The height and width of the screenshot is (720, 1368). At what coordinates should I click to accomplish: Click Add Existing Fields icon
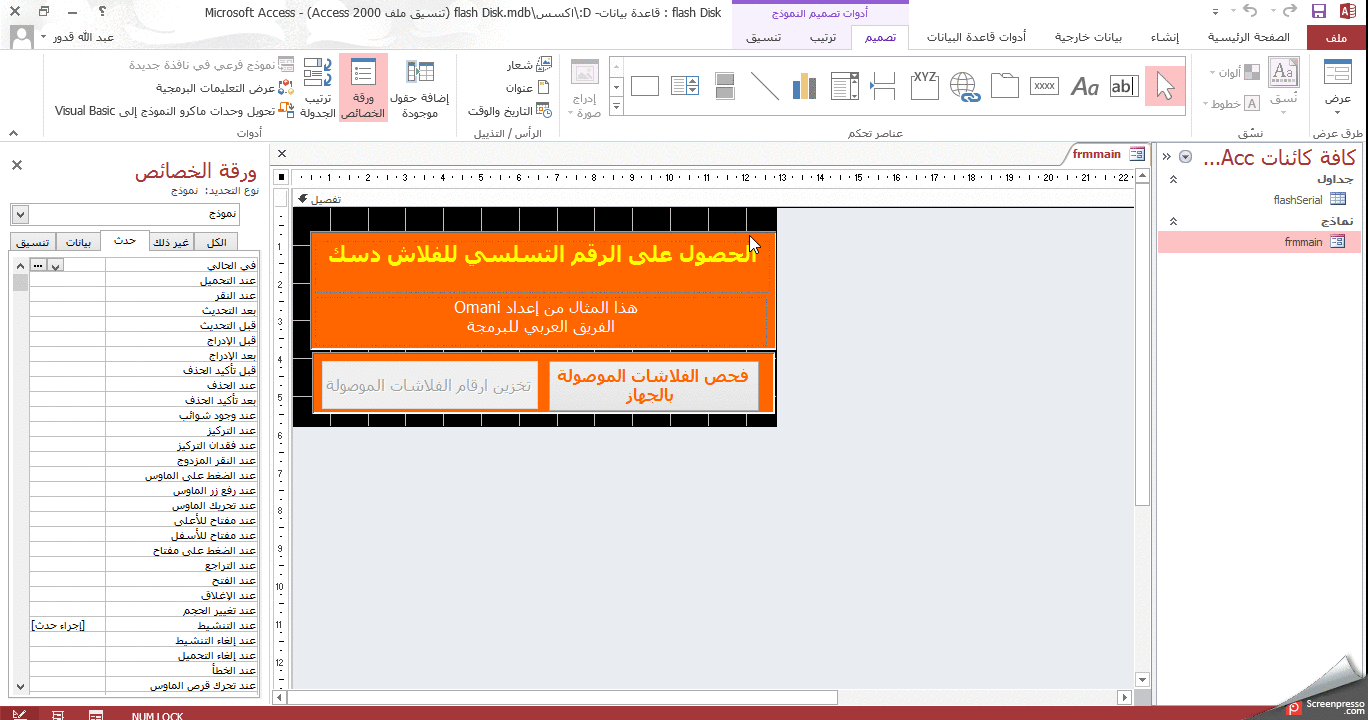420,88
